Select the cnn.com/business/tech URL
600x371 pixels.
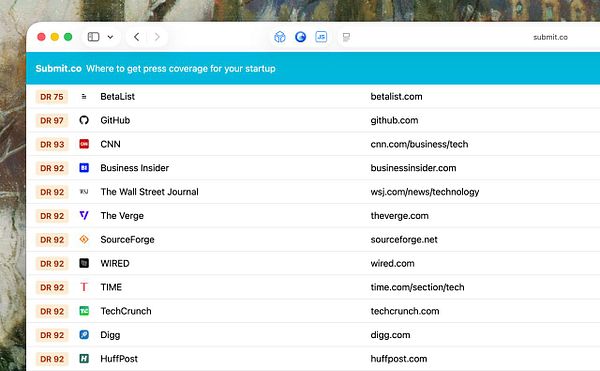419,144
